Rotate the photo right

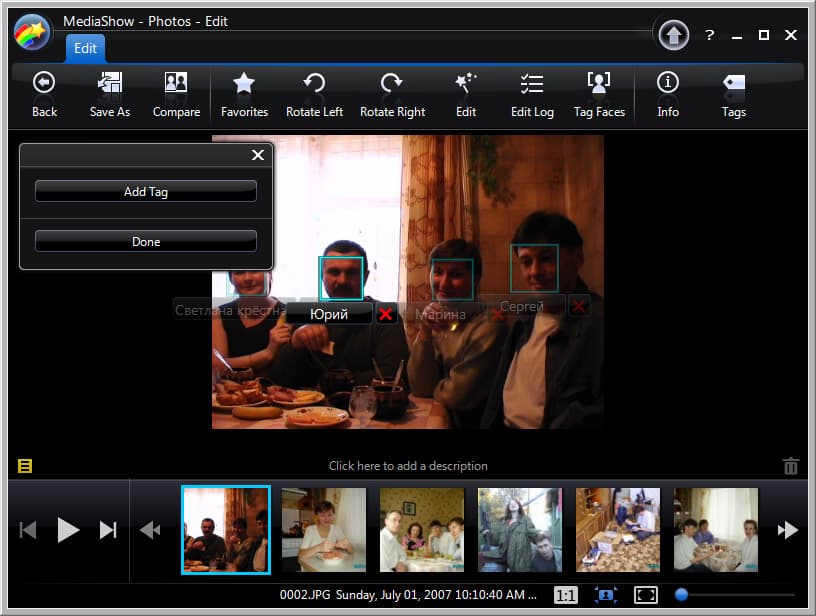click(392, 94)
